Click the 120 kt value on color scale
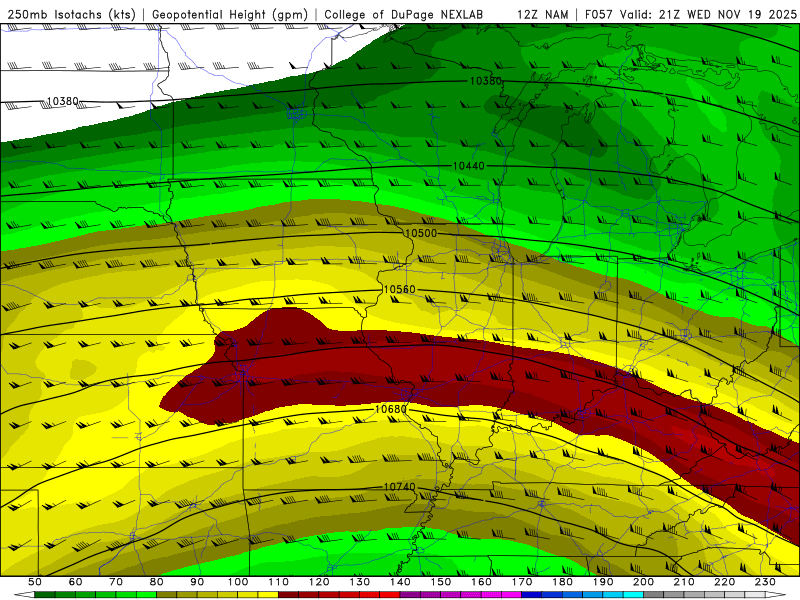800x600 pixels. [x=319, y=582]
